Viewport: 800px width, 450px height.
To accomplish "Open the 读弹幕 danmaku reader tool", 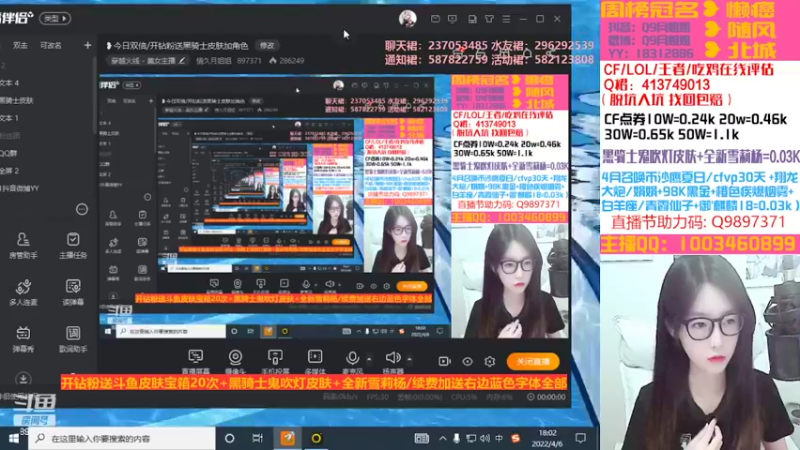I will point(73,292).
